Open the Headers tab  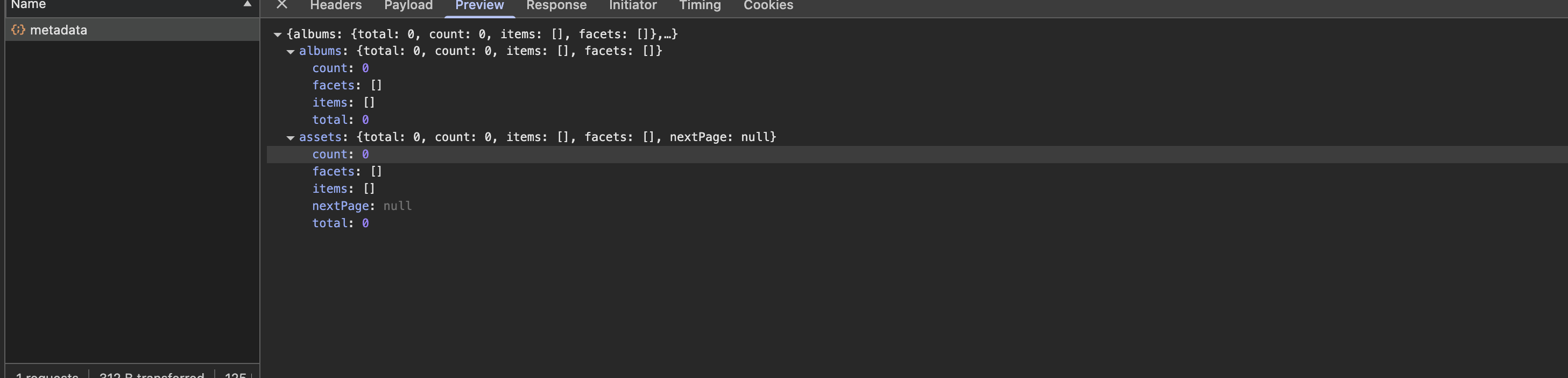pos(336,5)
